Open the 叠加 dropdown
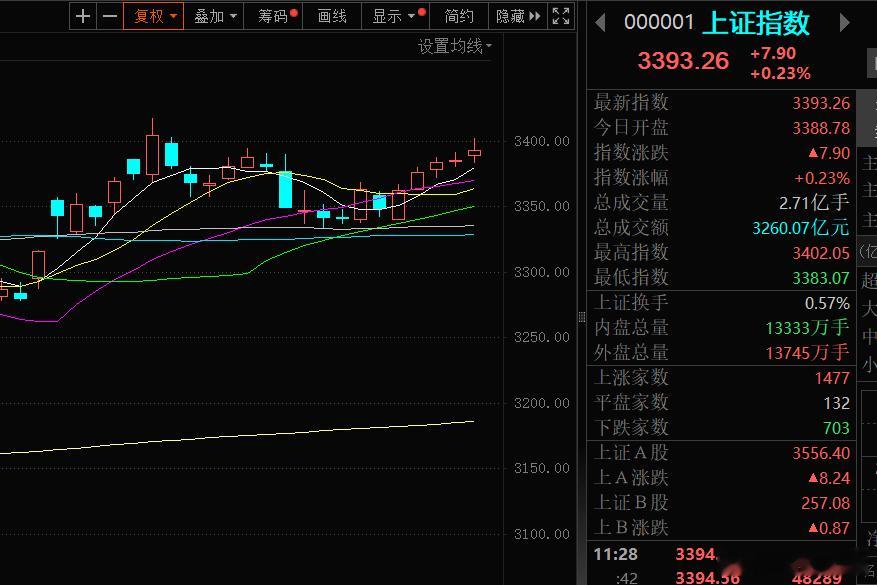The width and height of the screenshot is (877, 585). click(x=215, y=16)
